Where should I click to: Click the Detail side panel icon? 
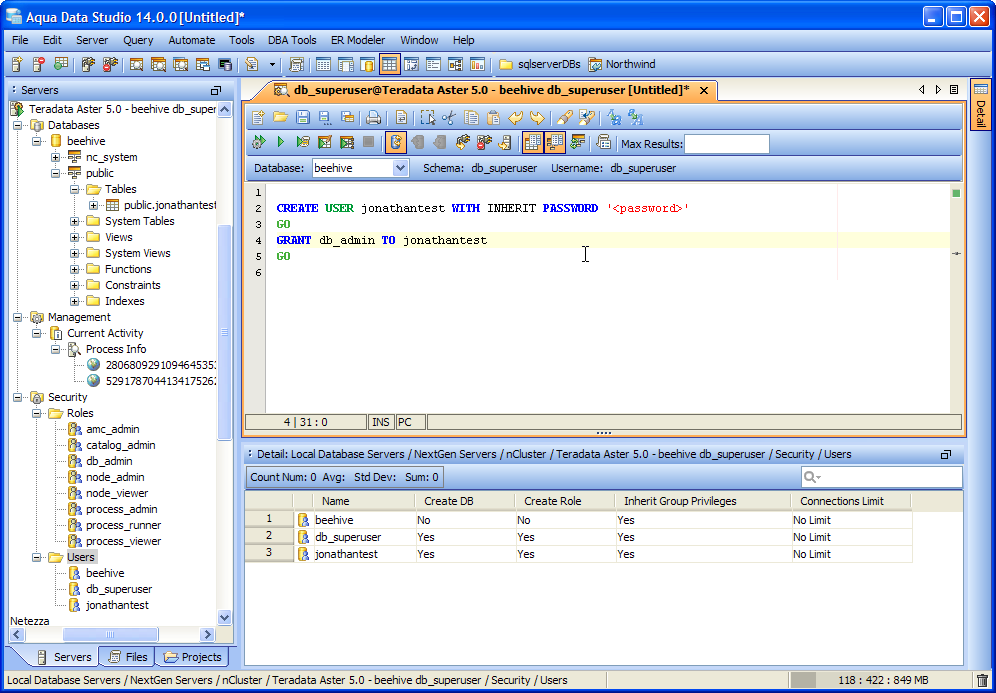(981, 105)
